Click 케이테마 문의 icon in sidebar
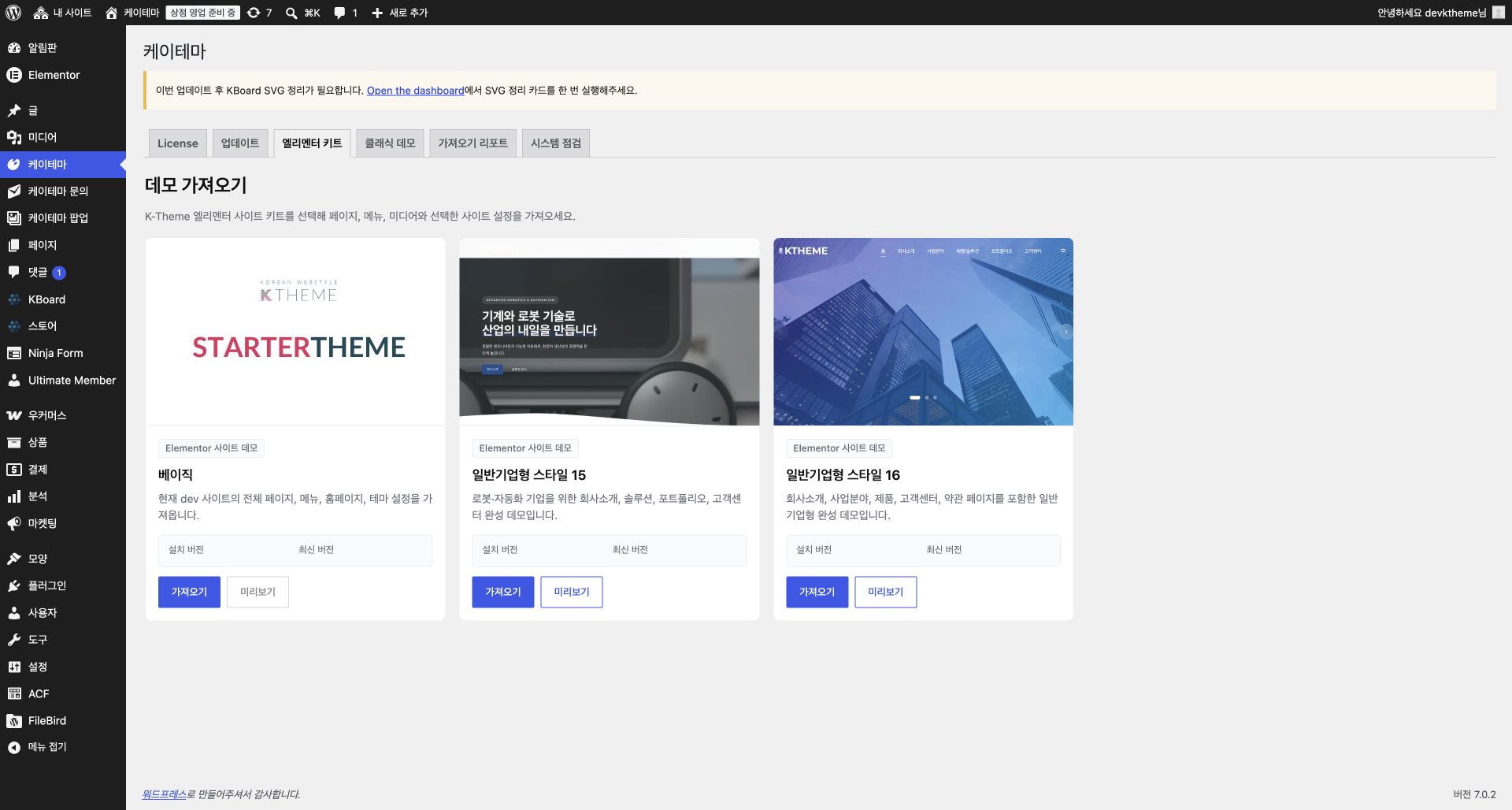Viewport: 1512px width, 810px height. (x=14, y=191)
